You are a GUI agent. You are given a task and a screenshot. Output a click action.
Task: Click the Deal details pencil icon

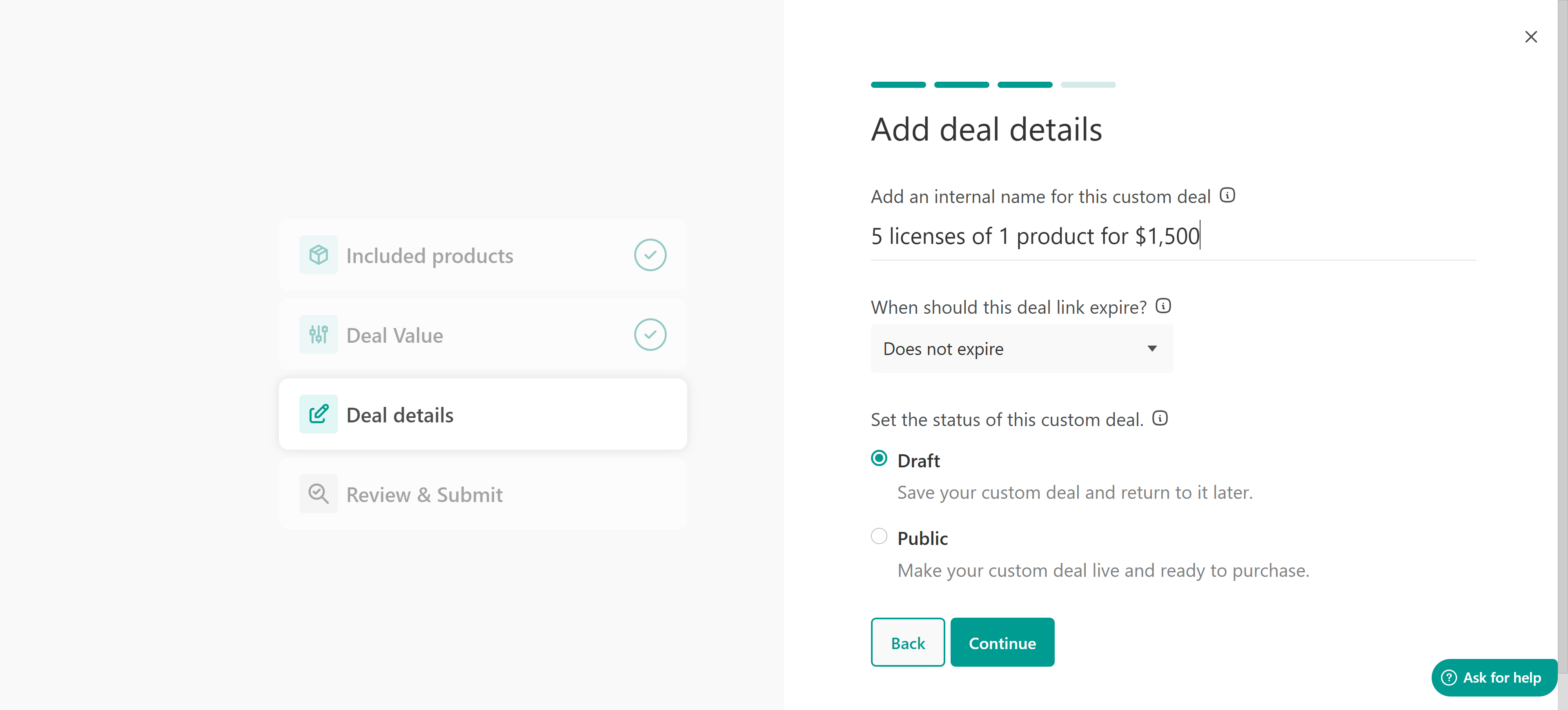pos(318,414)
